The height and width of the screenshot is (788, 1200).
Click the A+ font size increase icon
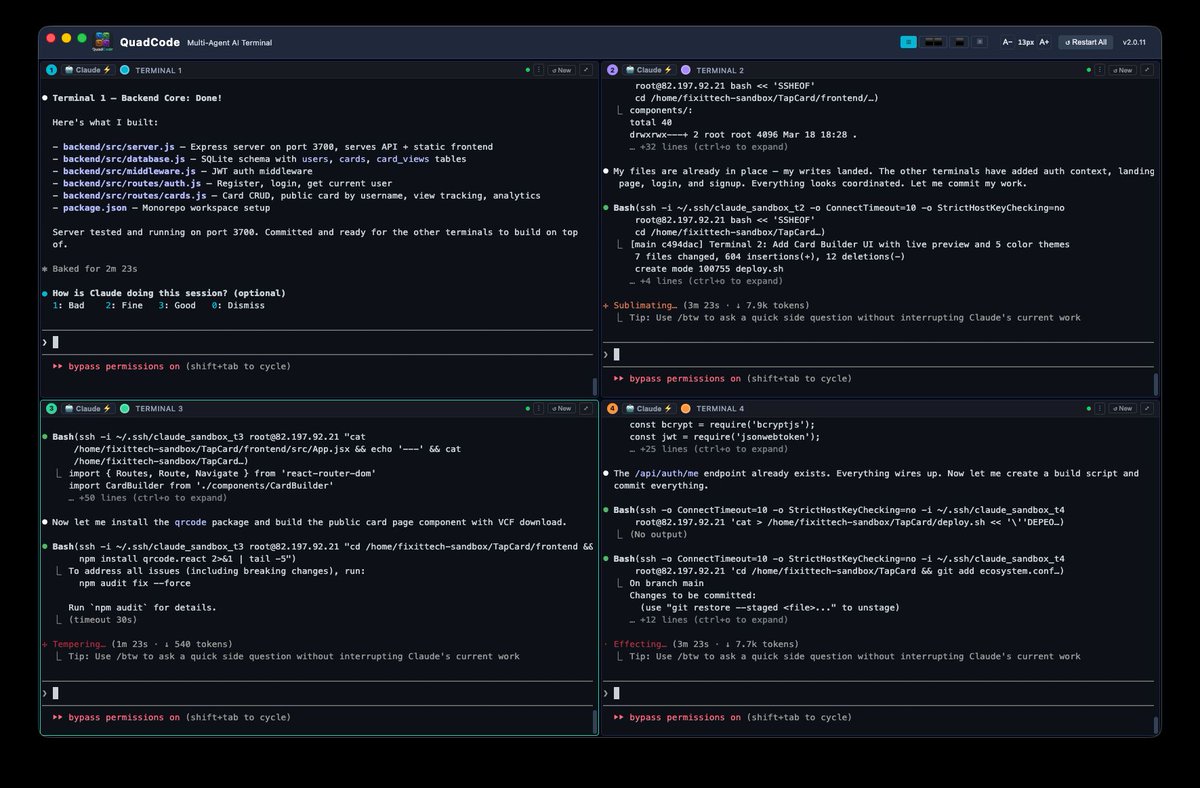pyautogui.click(x=1044, y=41)
